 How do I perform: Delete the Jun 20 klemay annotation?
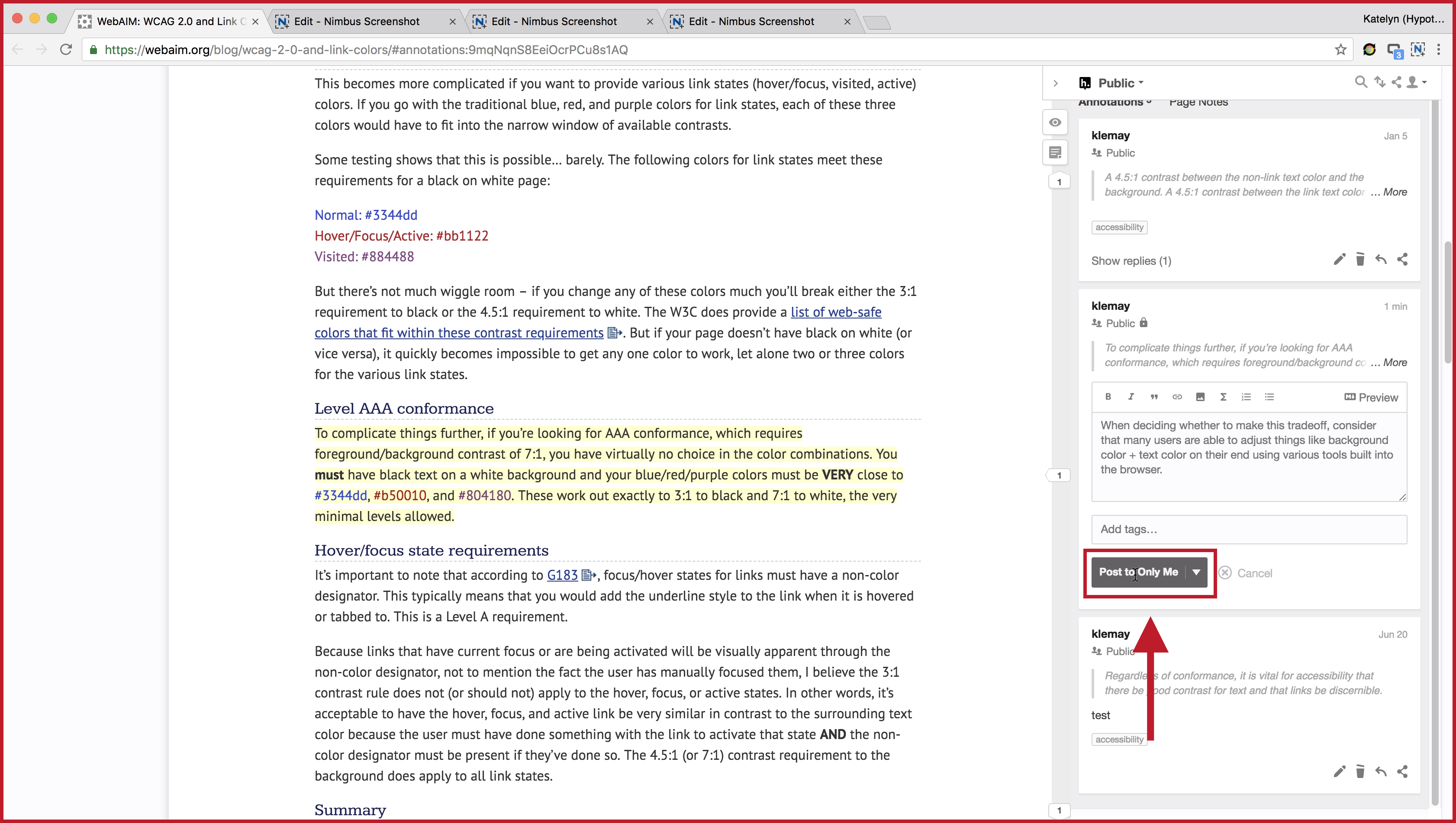pos(1360,772)
